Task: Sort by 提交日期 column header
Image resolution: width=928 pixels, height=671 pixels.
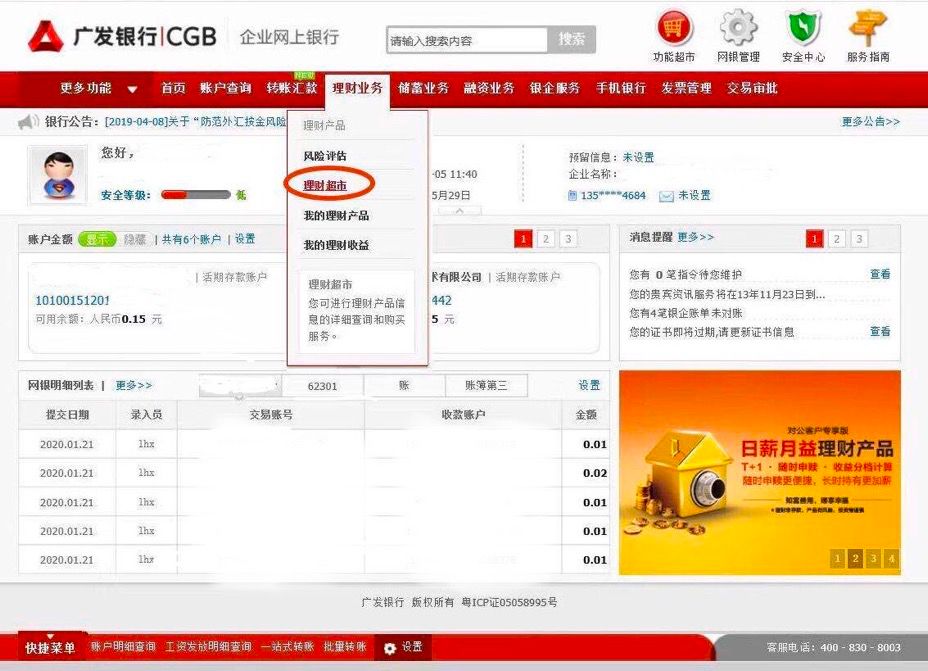Action: tap(67, 415)
